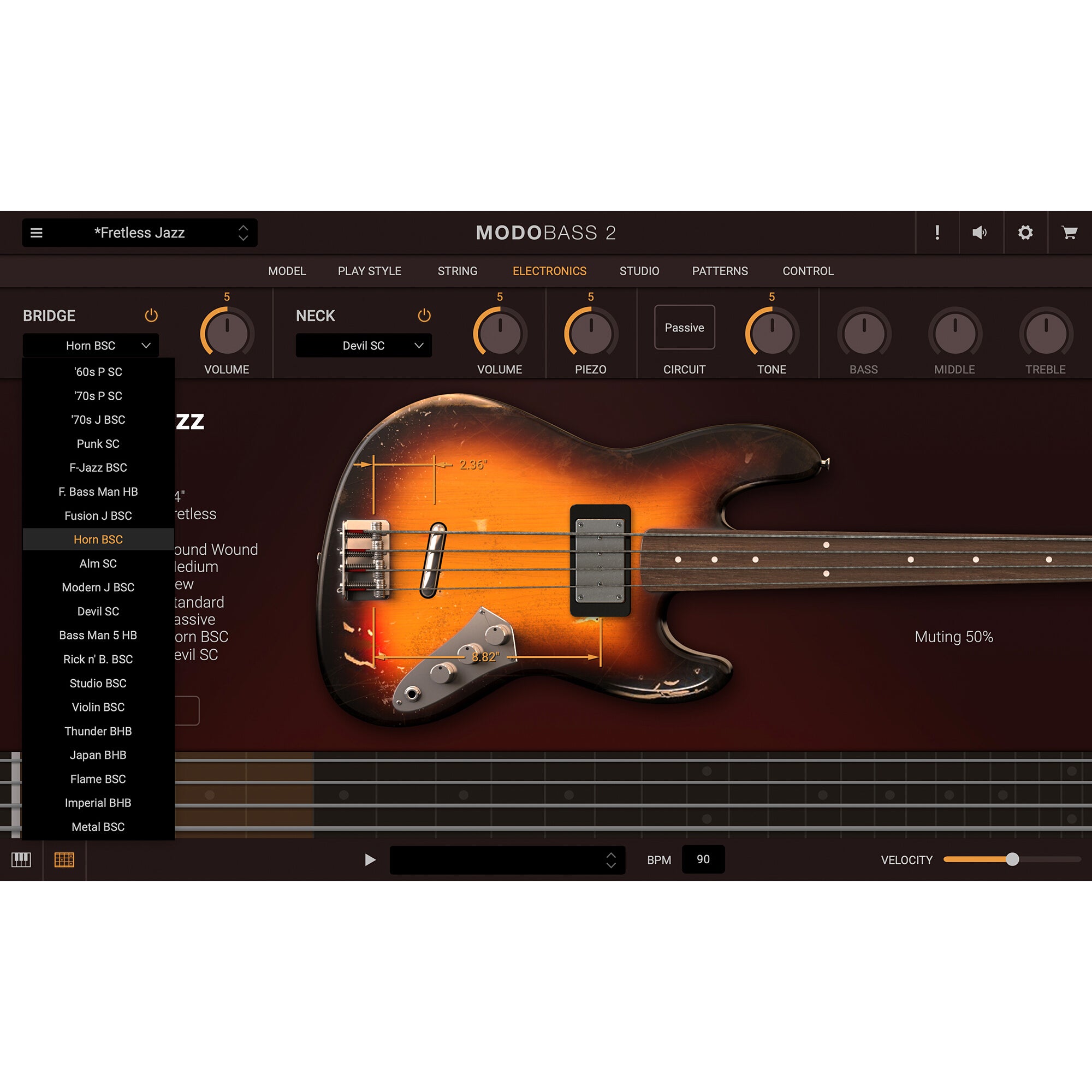Image resolution: width=1092 pixels, height=1092 pixels.
Task: Choose Metal BSC pickup option
Action: (98, 826)
